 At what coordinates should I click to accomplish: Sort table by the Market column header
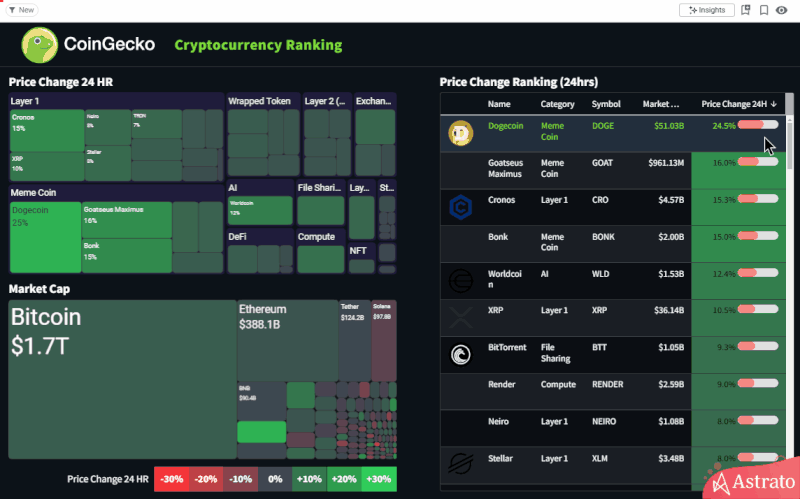(x=661, y=104)
